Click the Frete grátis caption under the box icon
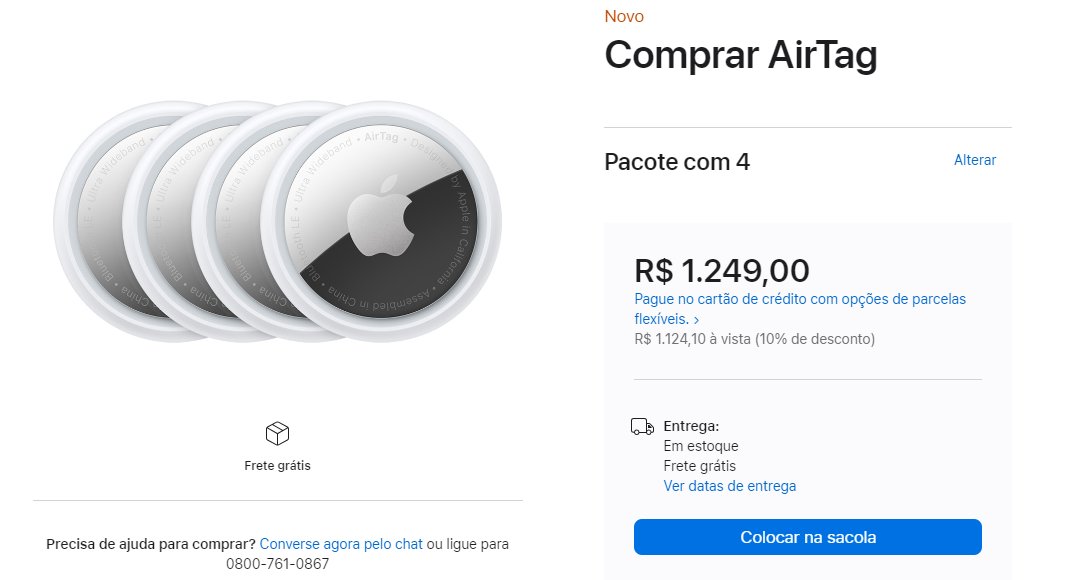This screenshot has width=1073, height=580. coord(277,466)
